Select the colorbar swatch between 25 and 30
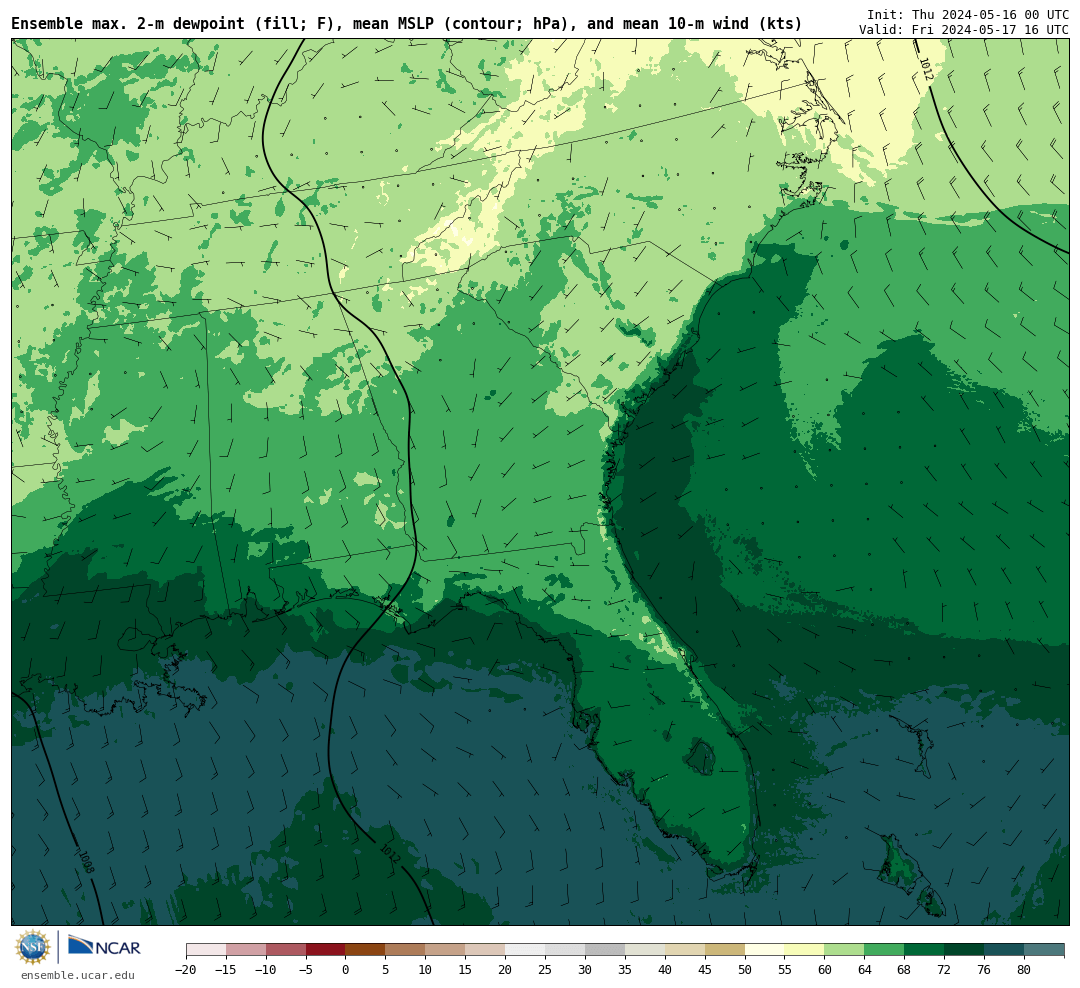The image size is (1080, 988). pyautogui.click(x=565, y=950)
